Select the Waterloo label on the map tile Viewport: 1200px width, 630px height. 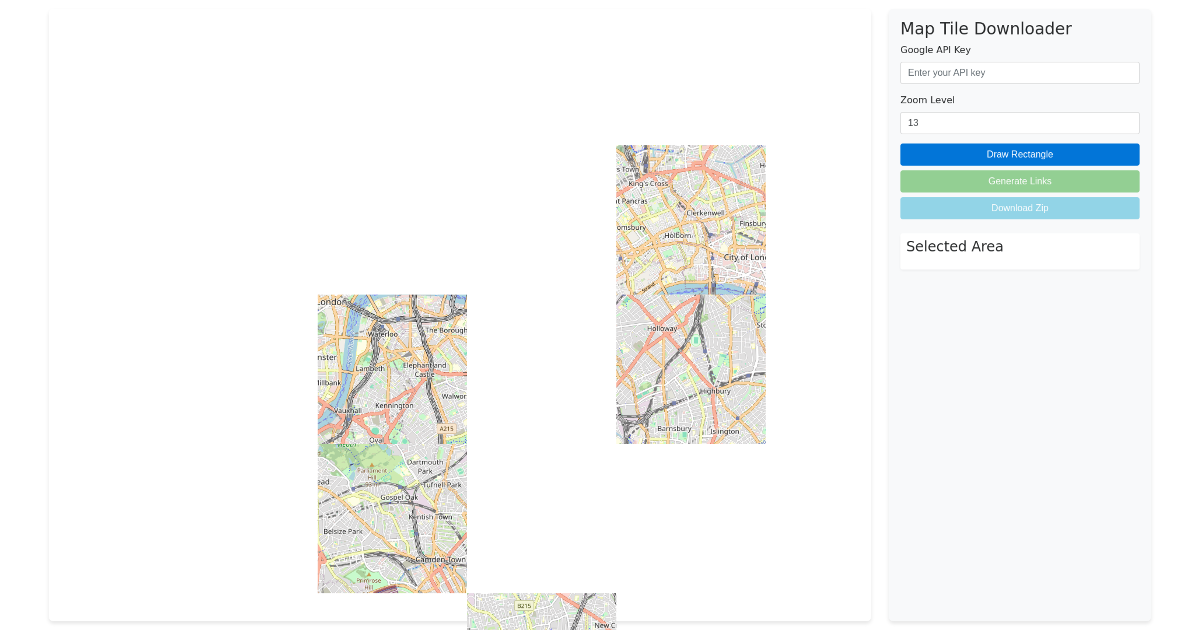382,334
